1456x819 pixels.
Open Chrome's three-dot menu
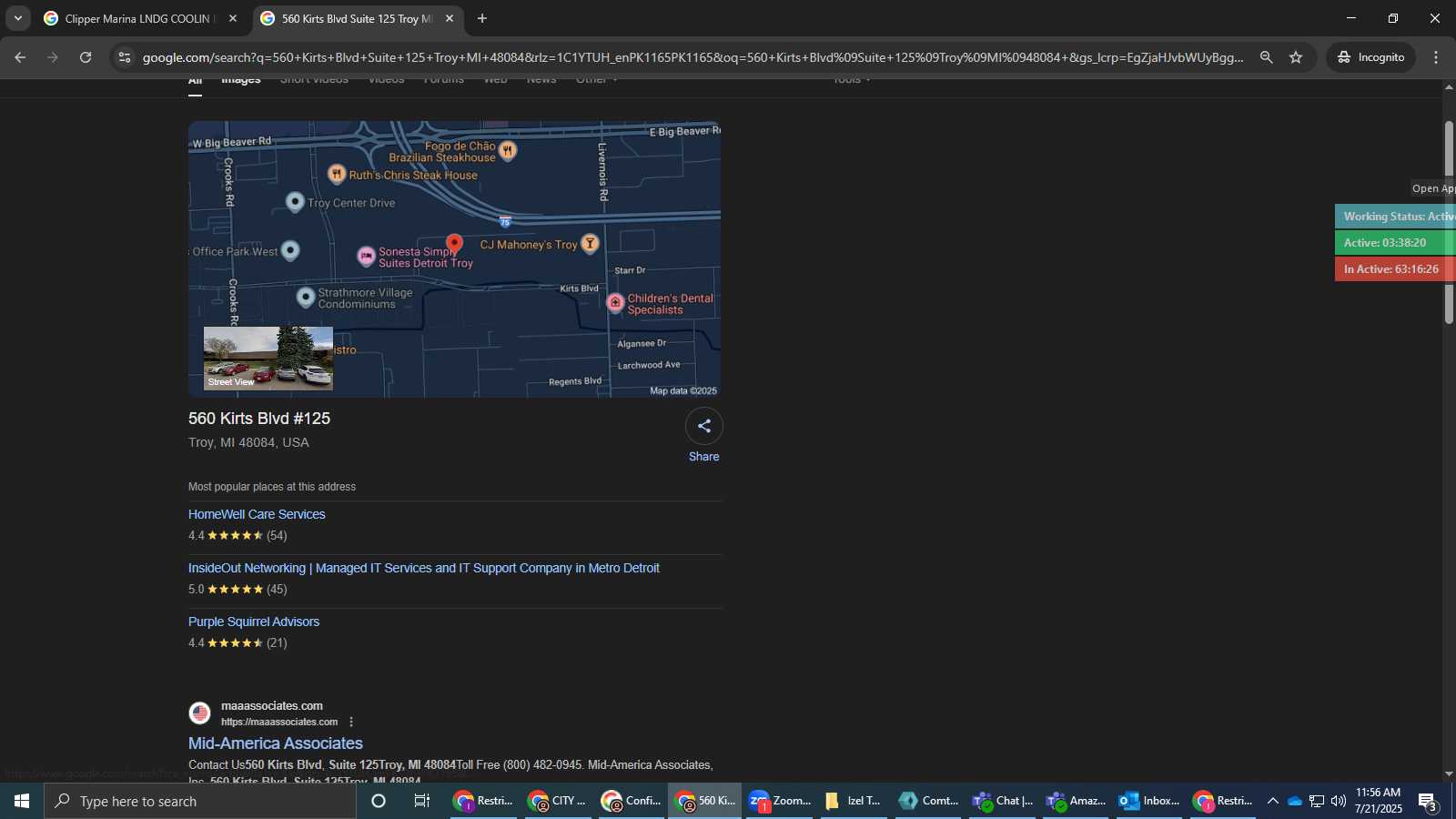[x=1436, y=57]
